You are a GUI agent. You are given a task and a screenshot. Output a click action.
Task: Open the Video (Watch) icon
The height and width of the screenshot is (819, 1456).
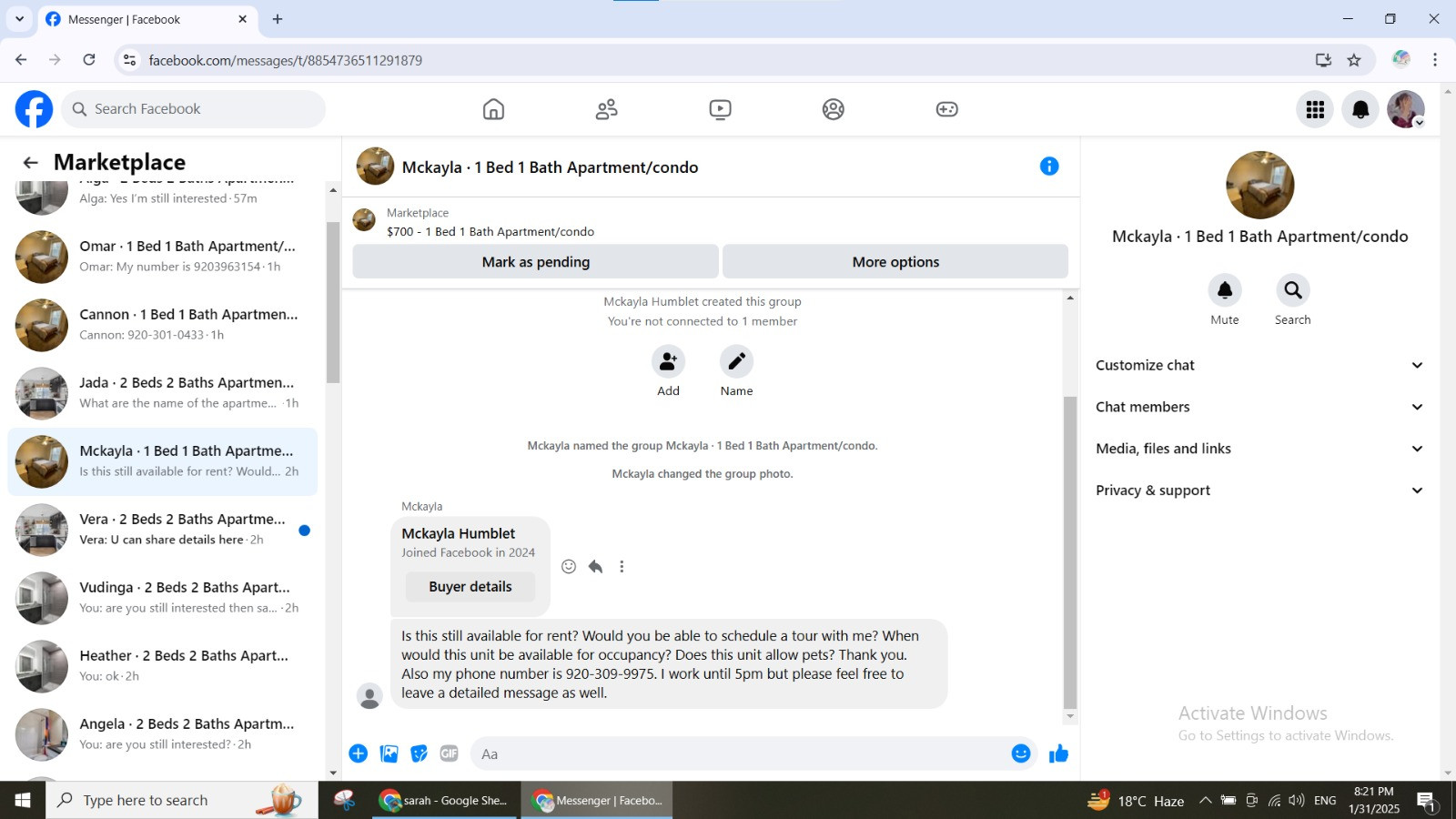(x=720, y=109)
